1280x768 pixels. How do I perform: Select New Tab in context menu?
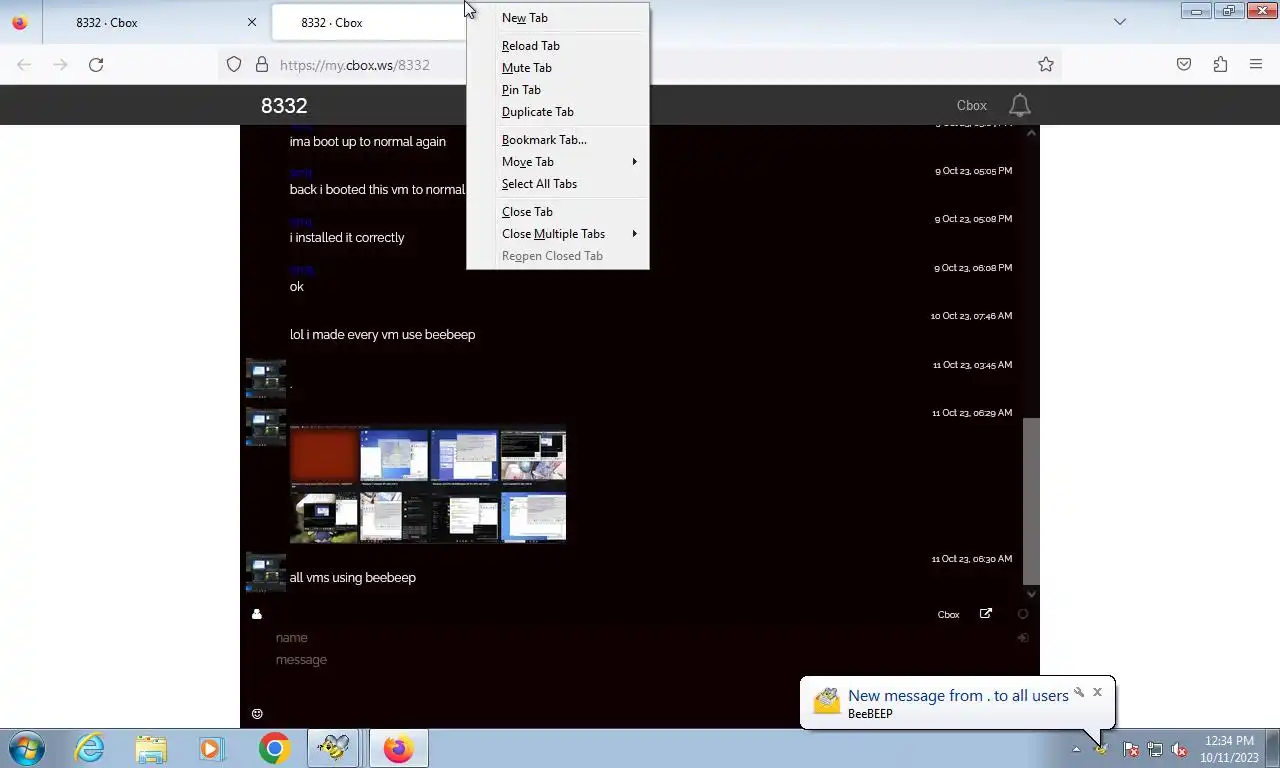(x=558, y=18)
